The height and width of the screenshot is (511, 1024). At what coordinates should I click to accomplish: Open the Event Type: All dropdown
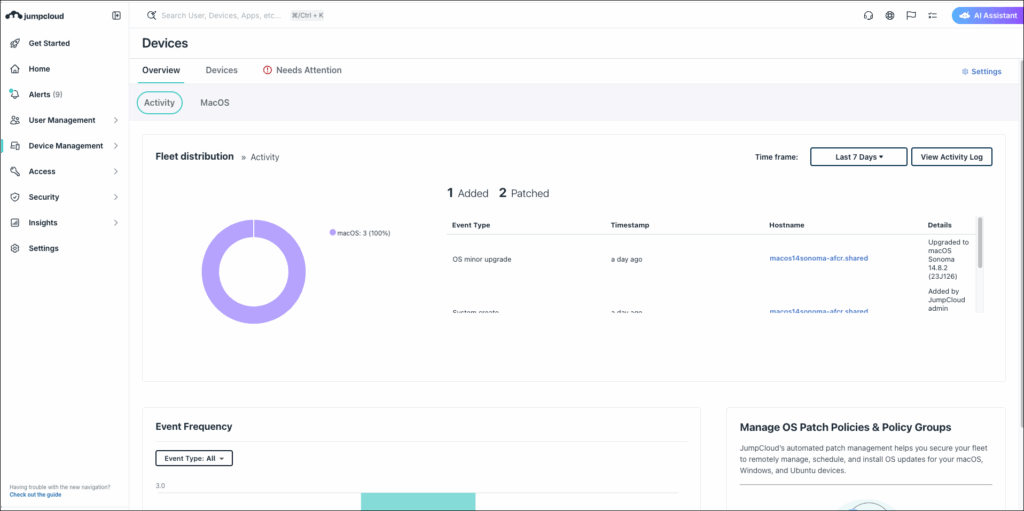click(x=194, y=458)
